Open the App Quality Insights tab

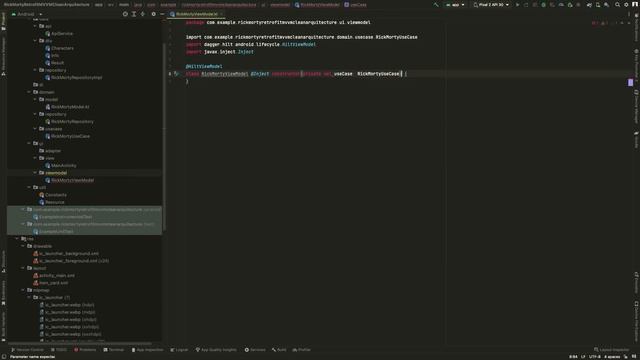(x=216, y=350)
